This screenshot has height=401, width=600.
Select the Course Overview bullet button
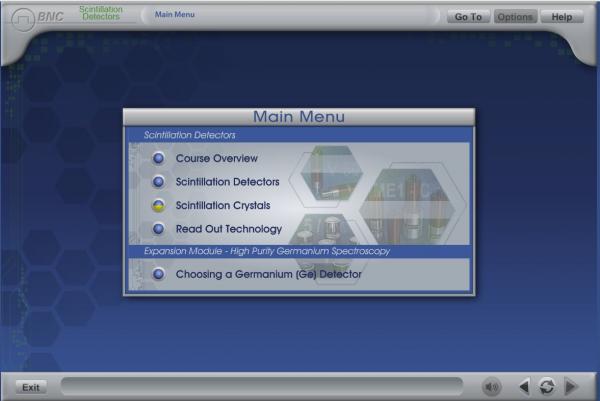[x=158, y=158]
